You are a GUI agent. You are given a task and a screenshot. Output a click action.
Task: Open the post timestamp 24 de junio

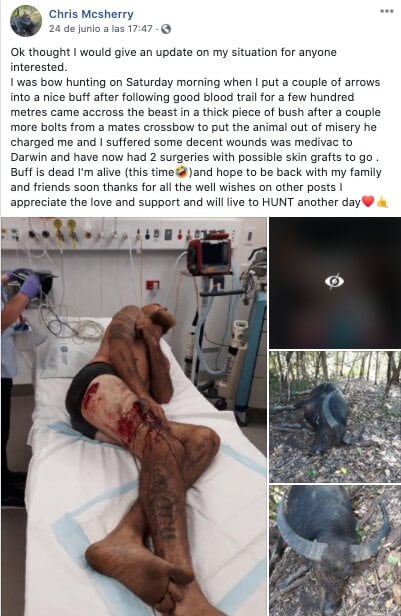pos(101,29)
